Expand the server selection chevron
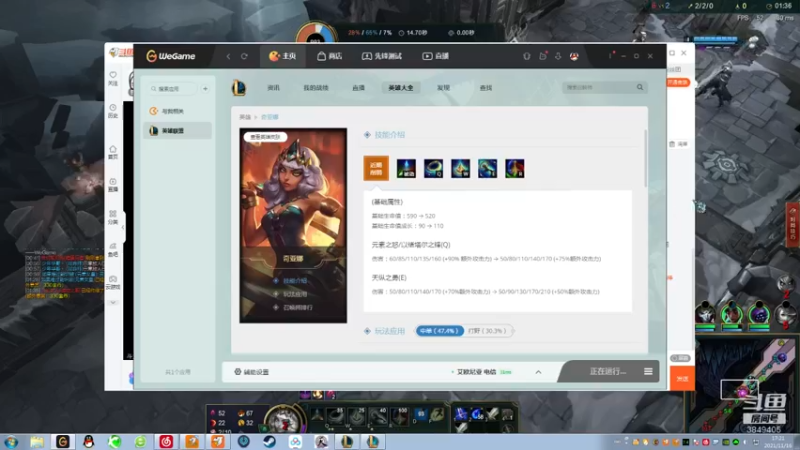Image resolution: width=800 pixels, height=450 pixels. coord(538,372)
